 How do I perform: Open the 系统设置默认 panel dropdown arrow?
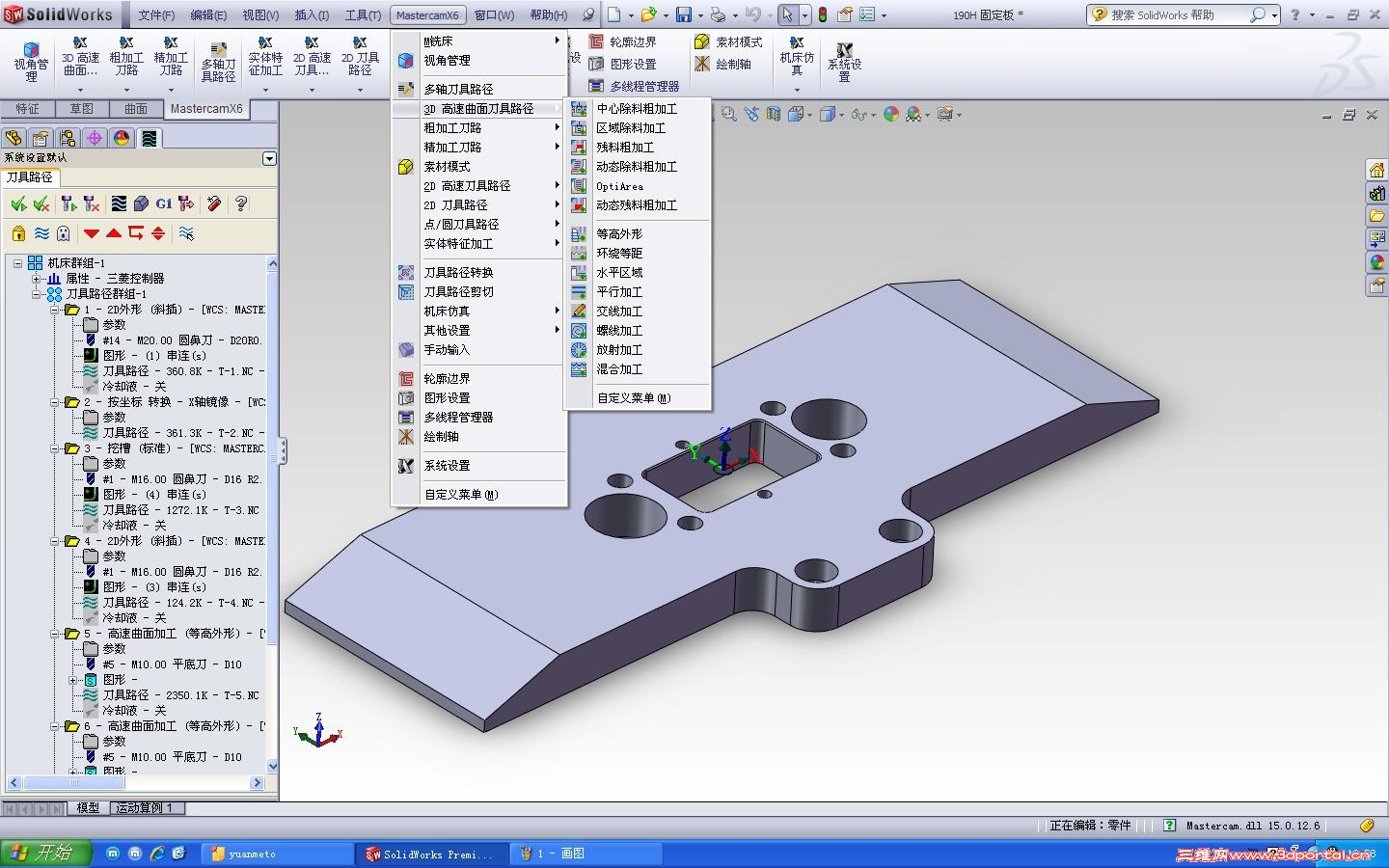point(269,158)
